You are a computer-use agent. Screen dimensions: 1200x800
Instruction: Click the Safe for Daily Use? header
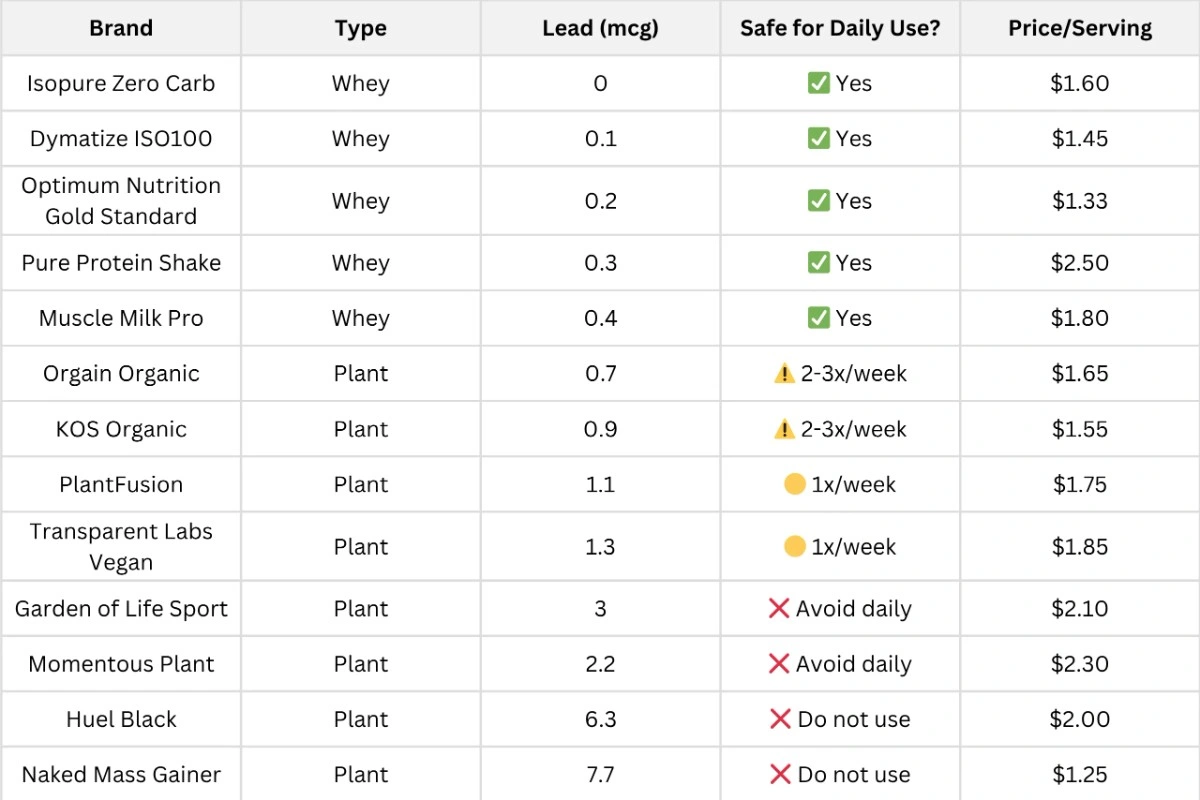pyautogui.click(x=840, y=28)
